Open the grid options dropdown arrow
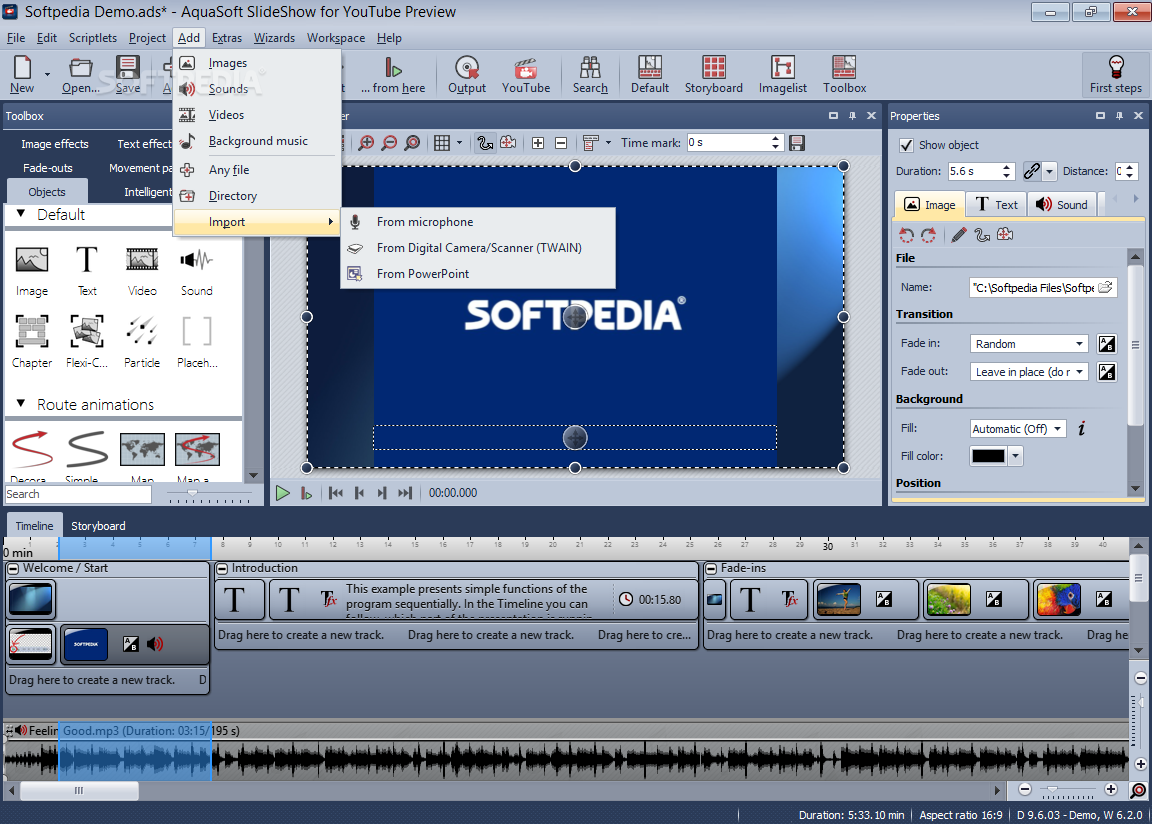The width and height of the screenshot is (1152, 824). point(460,142)
